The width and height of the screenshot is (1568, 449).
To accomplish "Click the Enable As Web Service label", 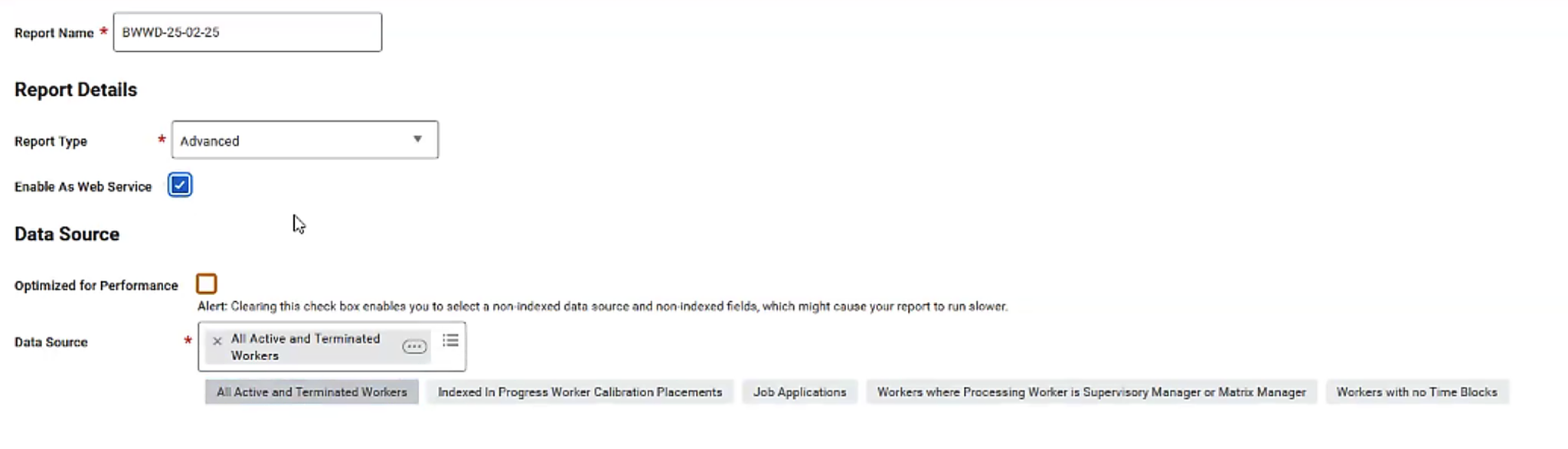I will point(83,187).
